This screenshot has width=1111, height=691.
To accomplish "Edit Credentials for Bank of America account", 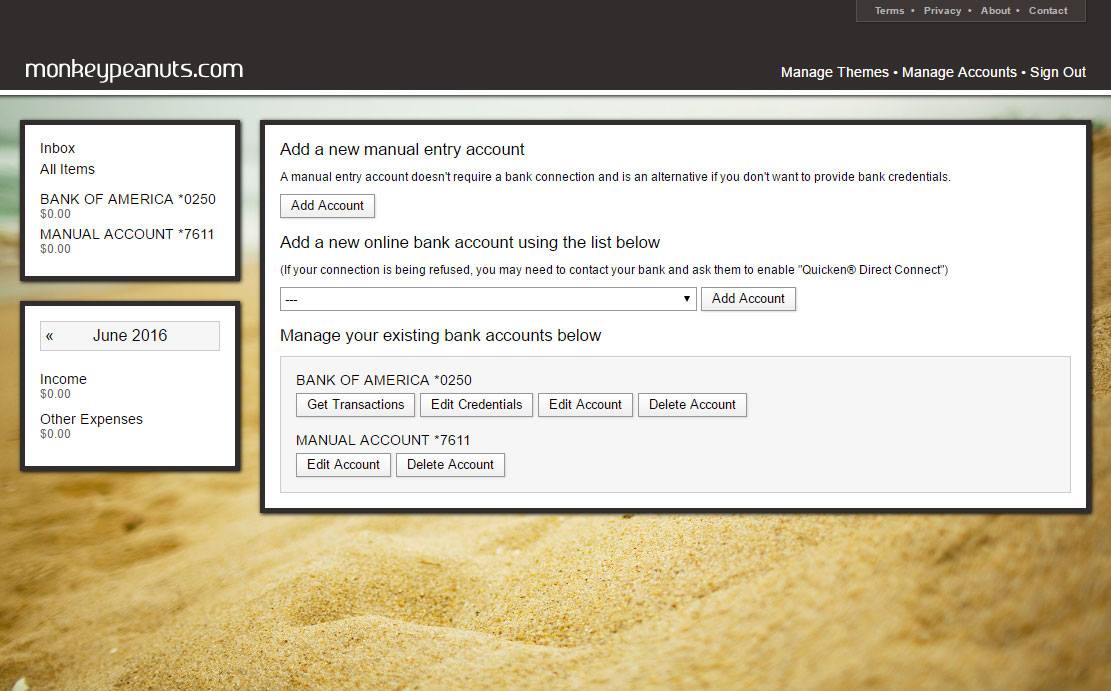I will click(x=476, y=405).
